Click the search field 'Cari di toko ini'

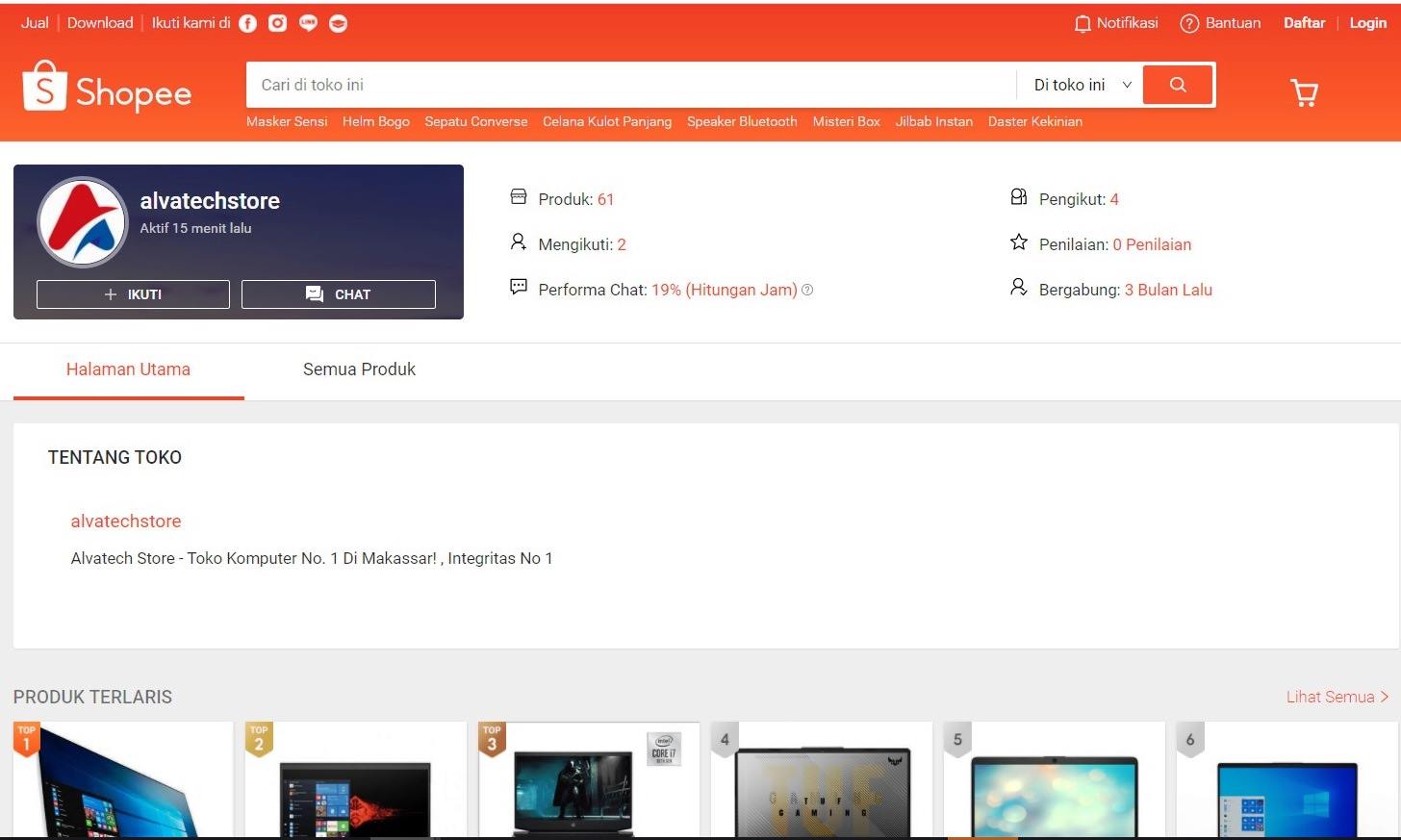click(631, 85)
